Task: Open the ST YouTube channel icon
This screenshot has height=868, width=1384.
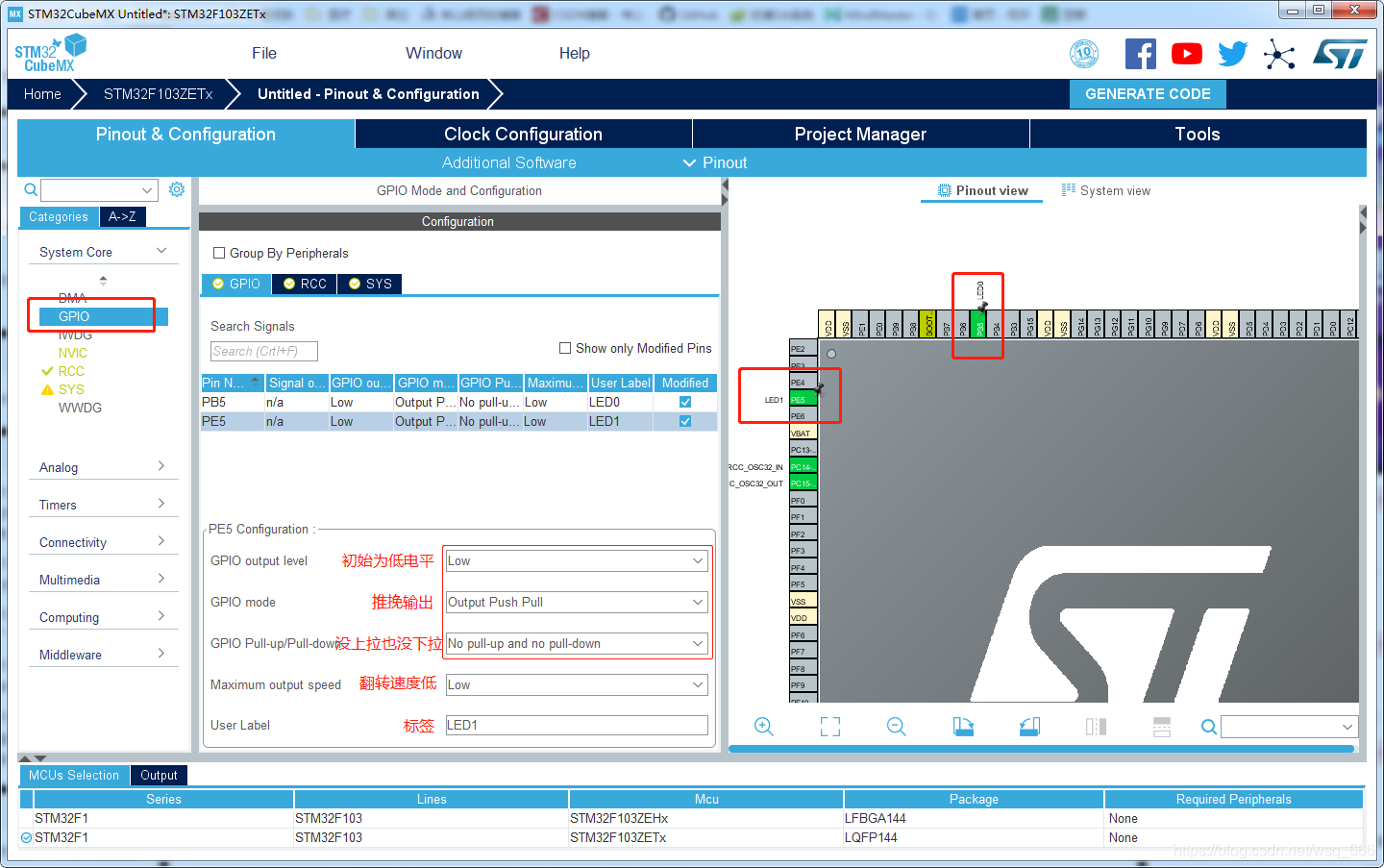Action: (x=1187, y=54)
